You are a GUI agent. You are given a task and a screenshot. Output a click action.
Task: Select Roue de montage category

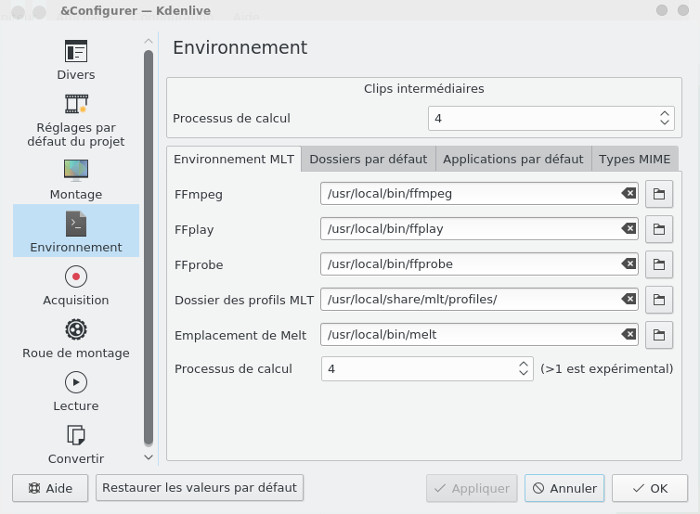[76, 338]
